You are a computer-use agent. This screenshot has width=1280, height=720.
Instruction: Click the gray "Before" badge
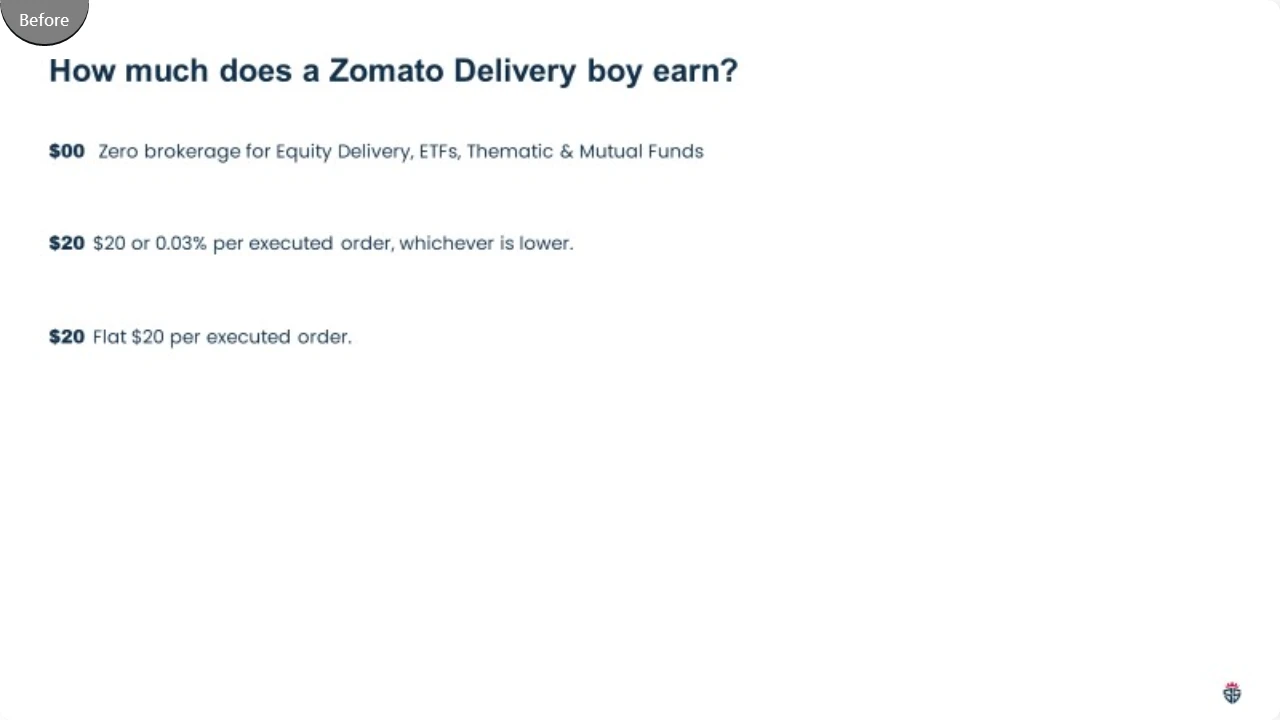44,20
